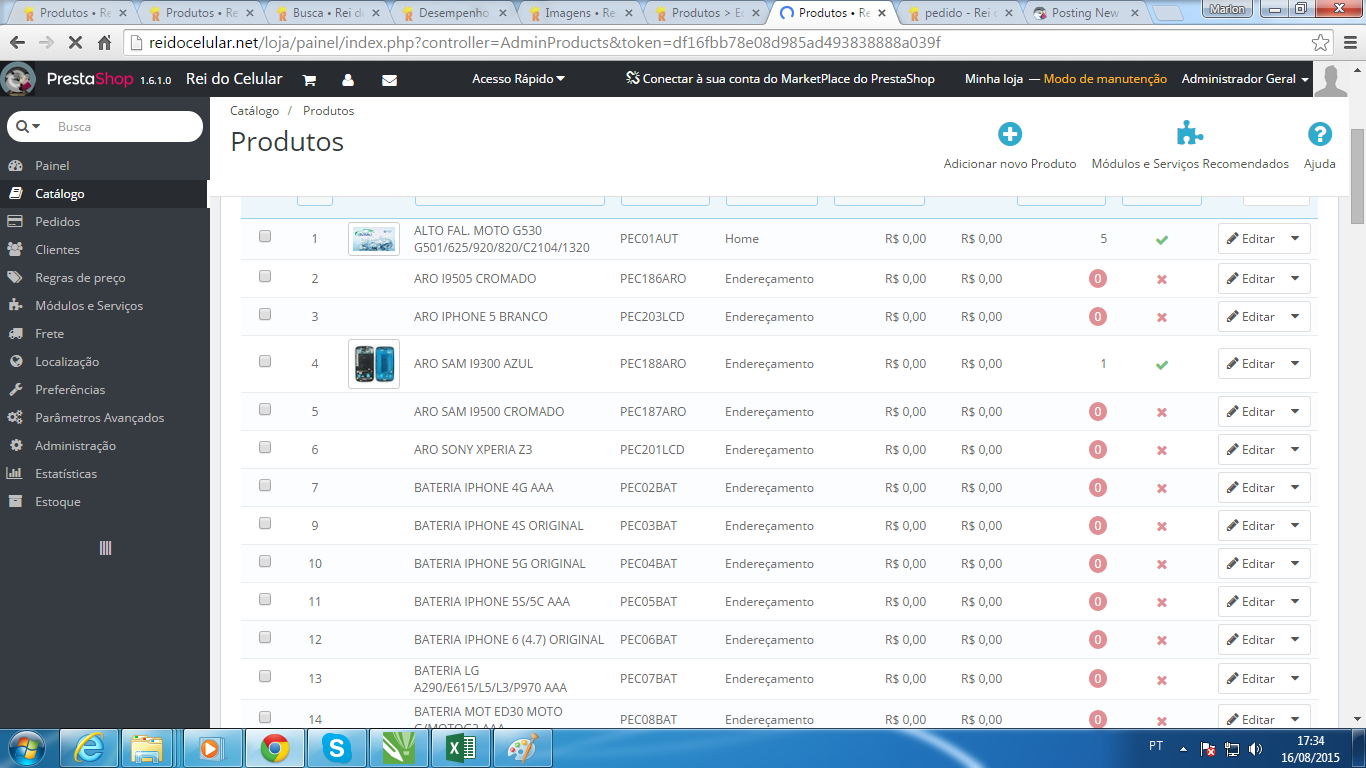Screen dimensions: 1366x768
Task: Open thumbnail image of ALTO FAL. MOTO G530
Action: [x=374, y=239]
